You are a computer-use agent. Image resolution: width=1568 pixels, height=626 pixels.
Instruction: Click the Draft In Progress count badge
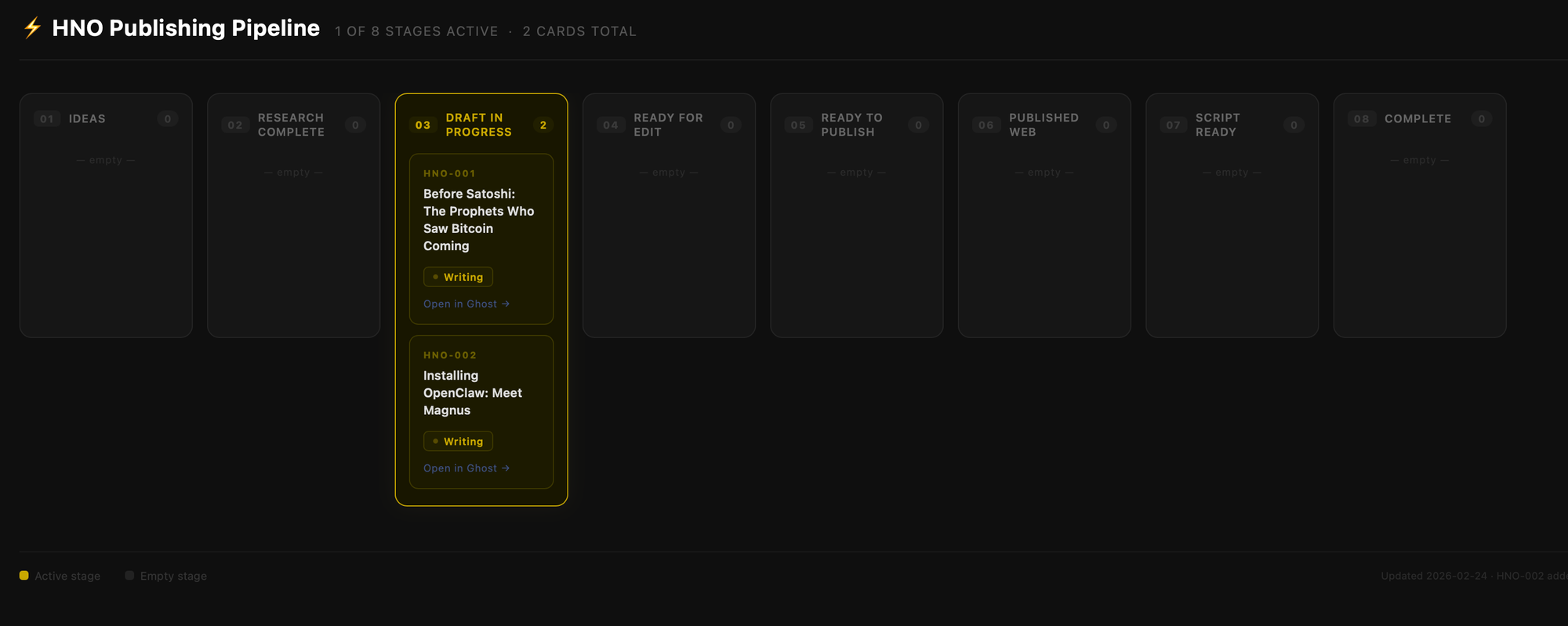(x=543, y=126)
